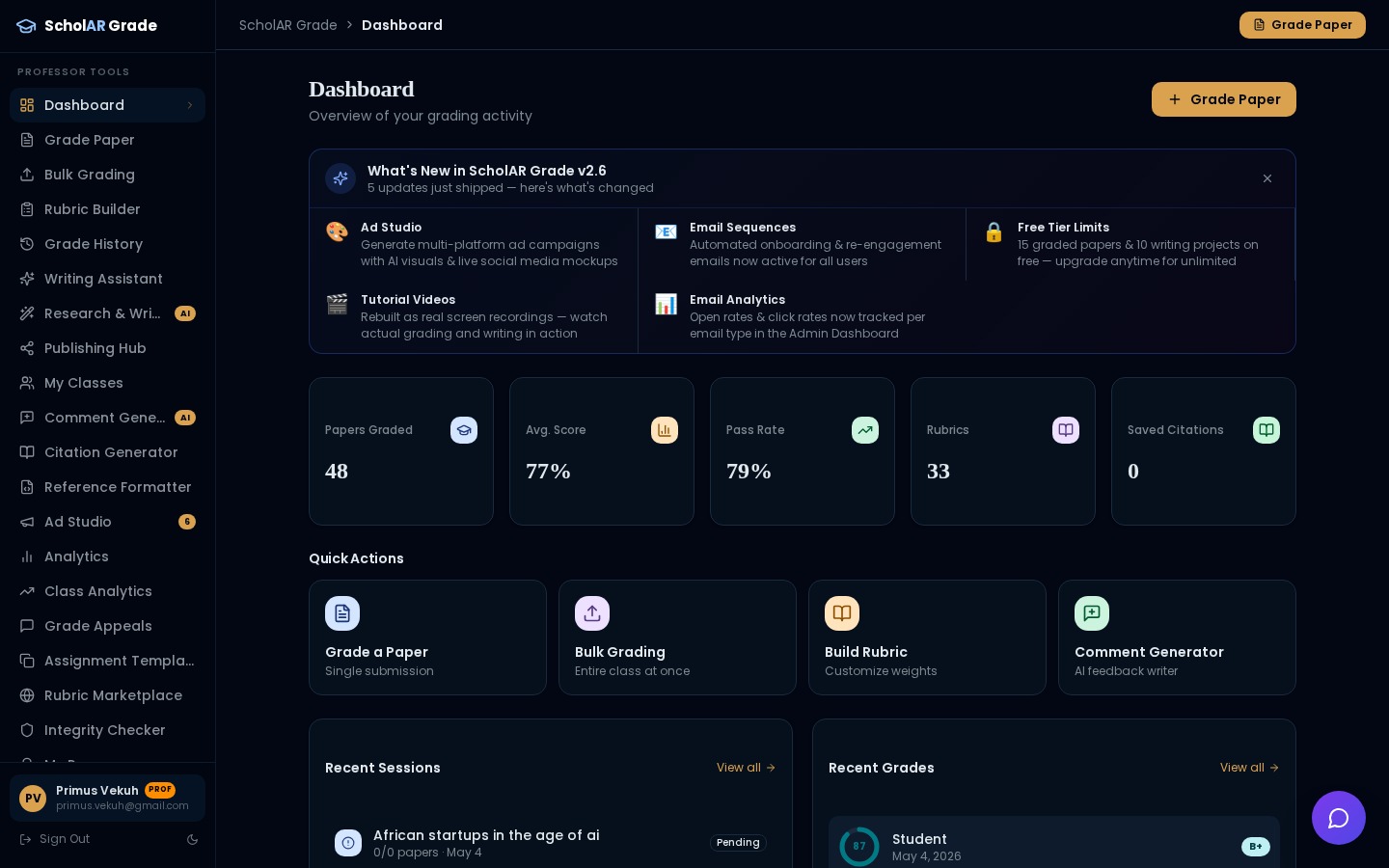The height and width of the screenshot is (868, 1389).
Task: Click the ScholAR Grade graduation cap logo
Action: pyautogui.click(x=26, y=26)
